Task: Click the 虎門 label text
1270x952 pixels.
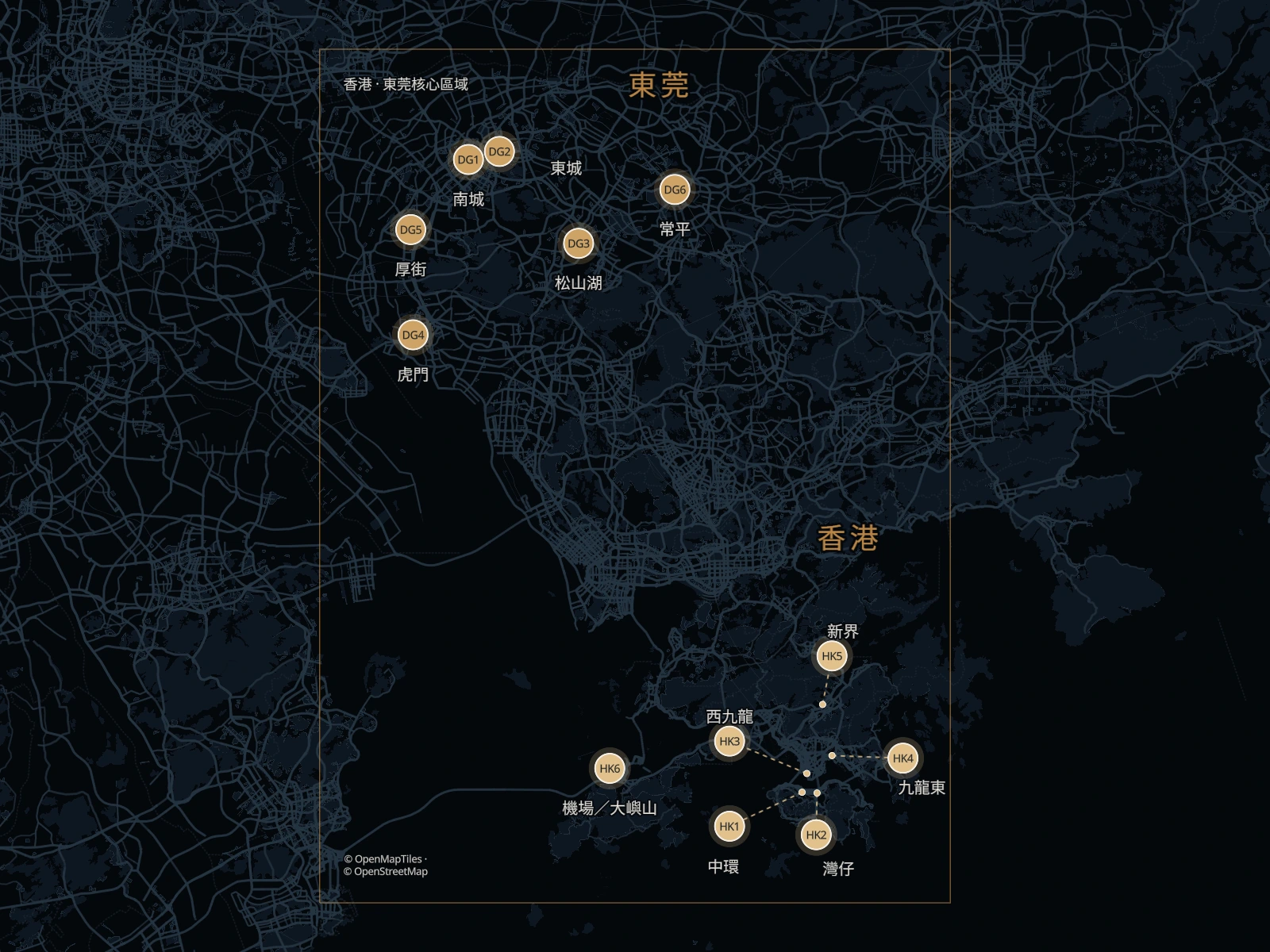Action: coord(413,374)
